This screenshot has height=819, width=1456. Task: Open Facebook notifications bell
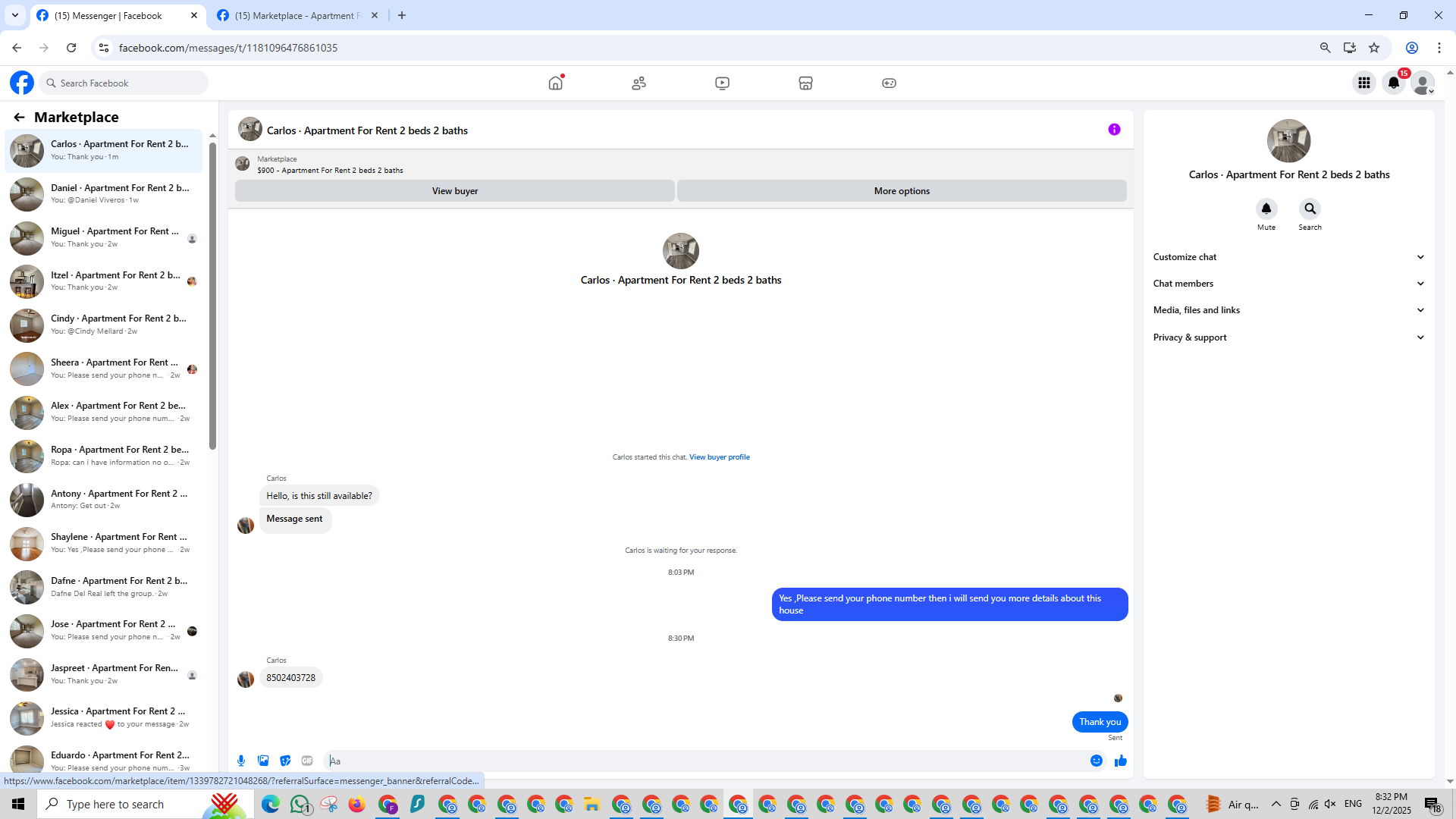pyautogui.click(x=1394, y=83)
